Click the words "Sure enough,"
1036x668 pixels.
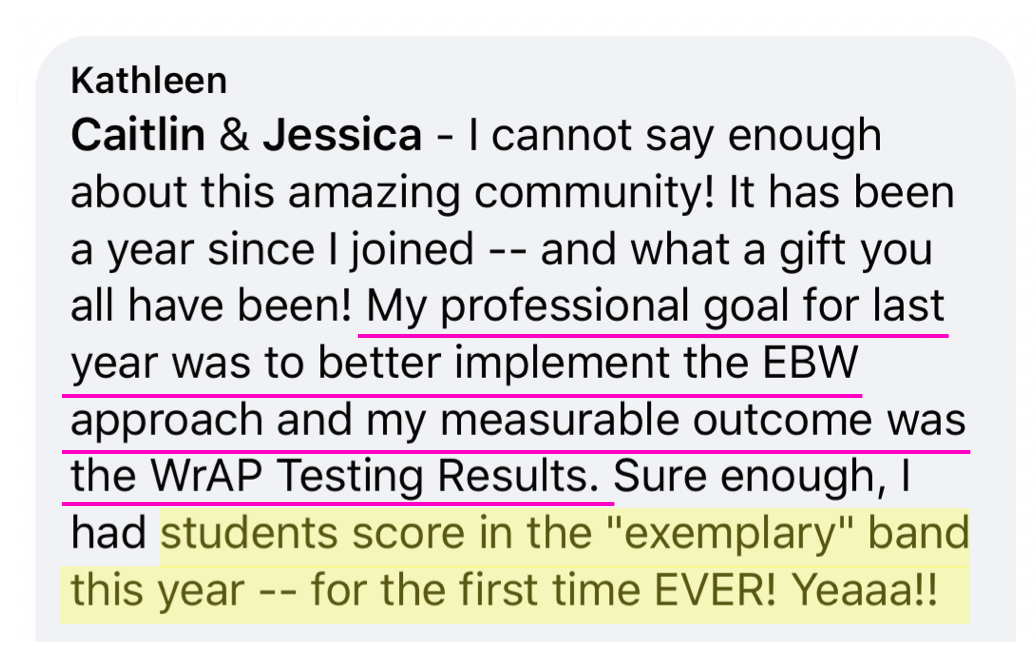coord(750,477)
